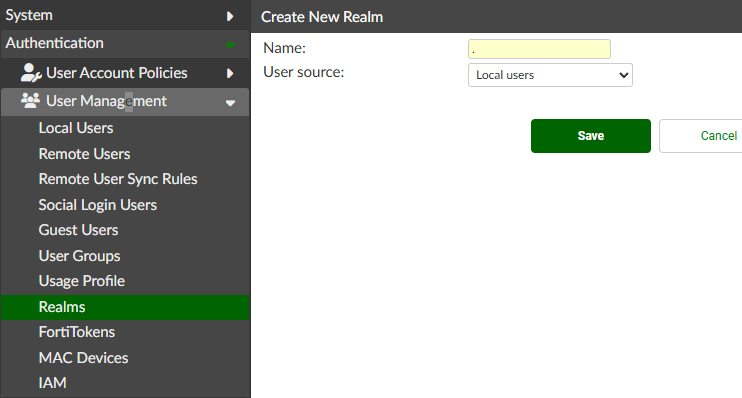Open User Account Policies

(125, 73)
